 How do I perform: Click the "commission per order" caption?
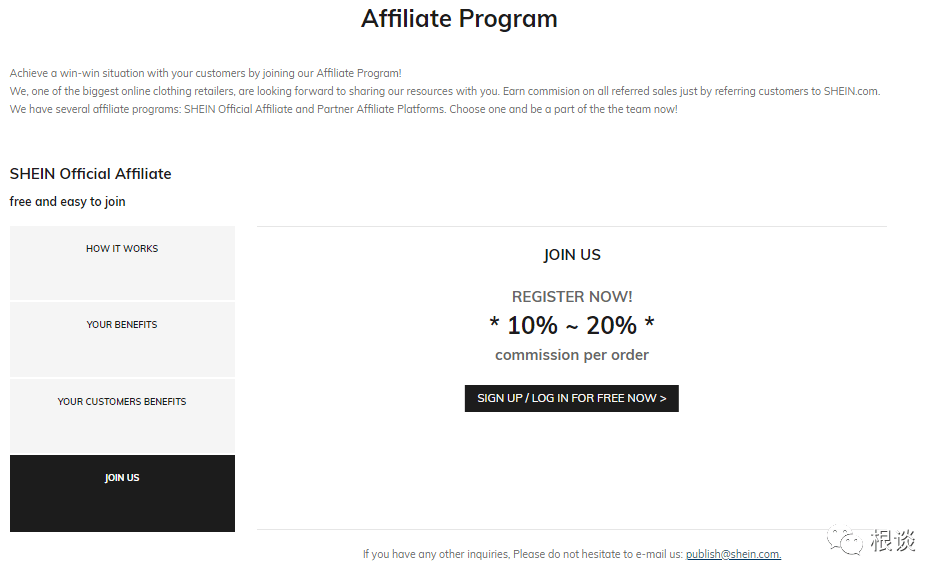click(x=572, y=355)
